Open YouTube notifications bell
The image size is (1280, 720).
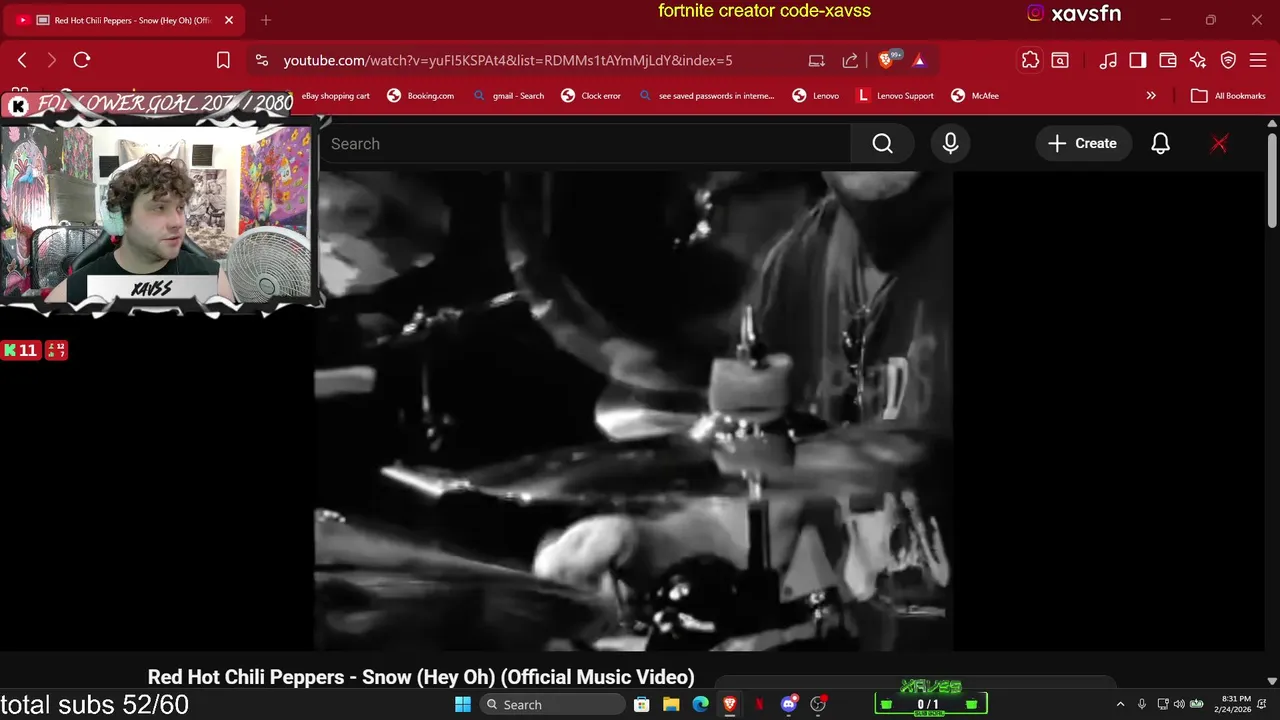tap(1160, 144)
